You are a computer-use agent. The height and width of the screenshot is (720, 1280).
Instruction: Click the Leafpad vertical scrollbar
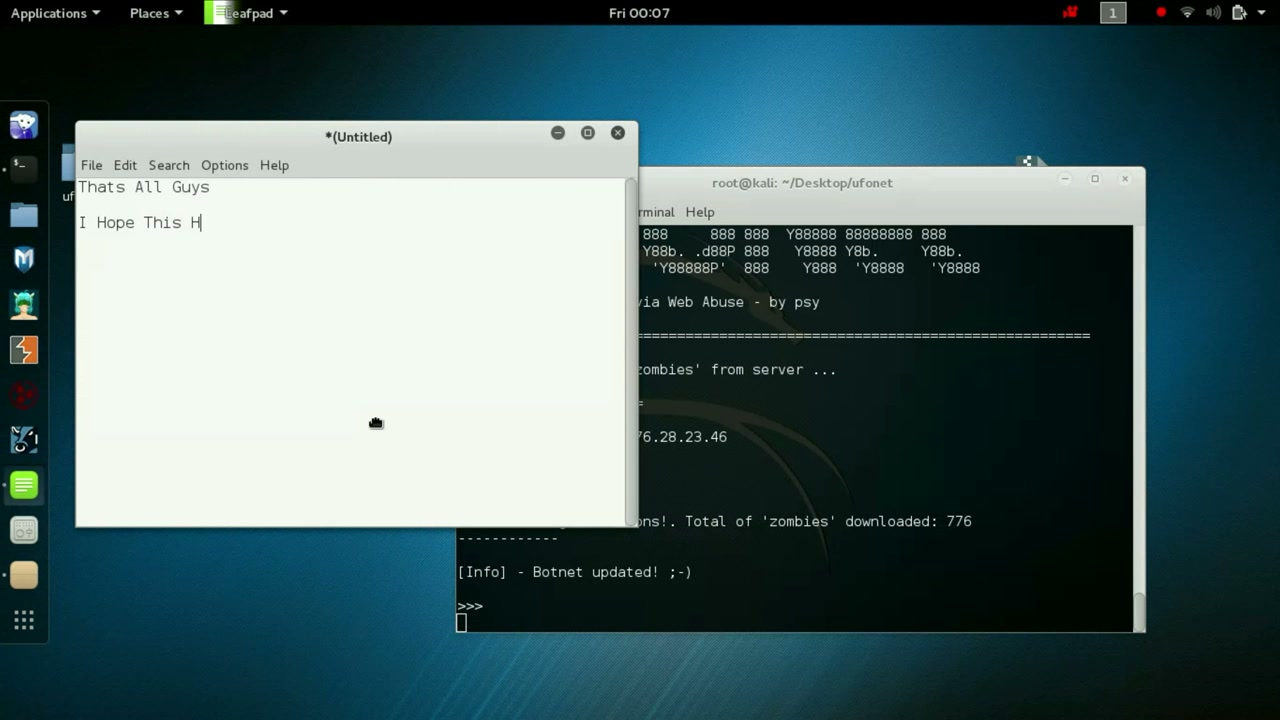[x=631, y=351]
